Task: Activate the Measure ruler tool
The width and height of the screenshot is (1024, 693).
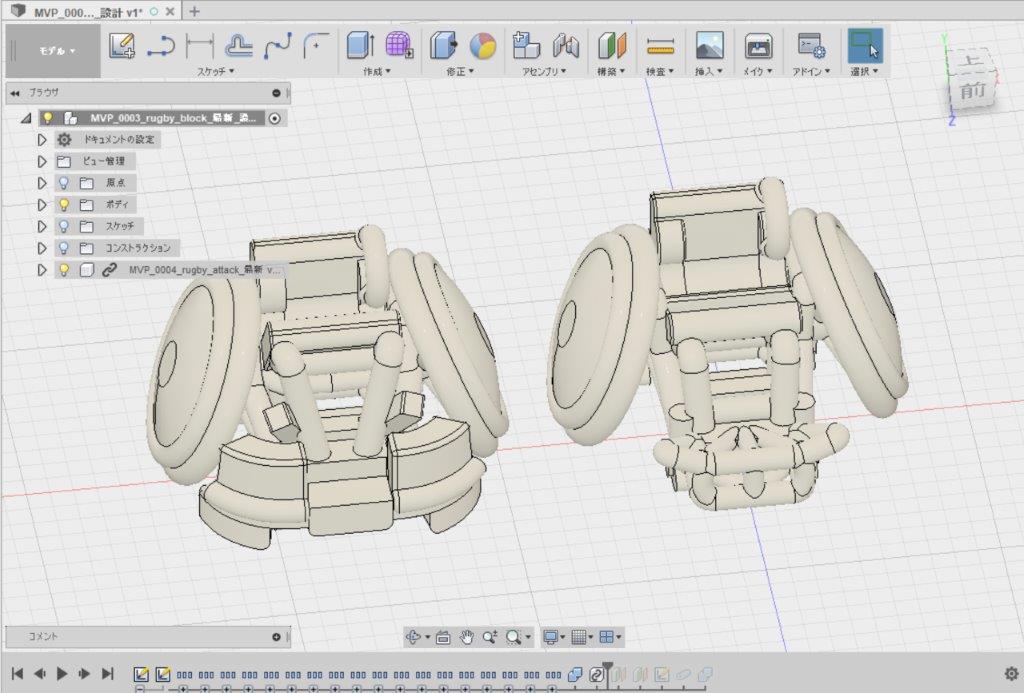Action: pyautogui.click(x=660, y=46)
